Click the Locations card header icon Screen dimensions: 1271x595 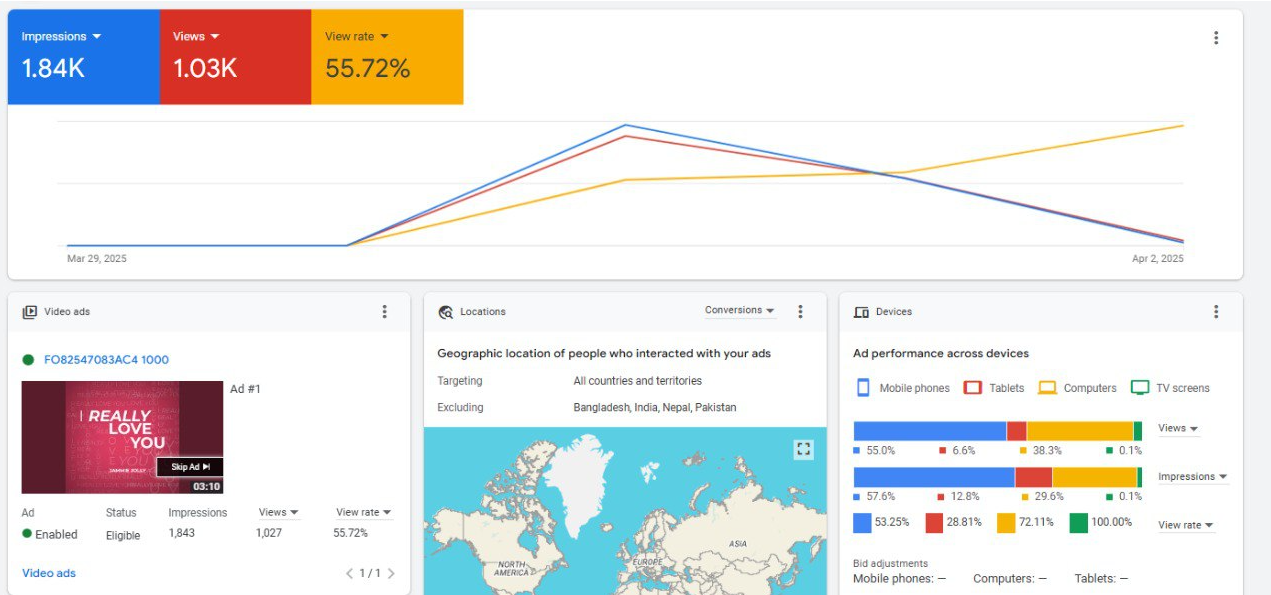coord(446,312)
